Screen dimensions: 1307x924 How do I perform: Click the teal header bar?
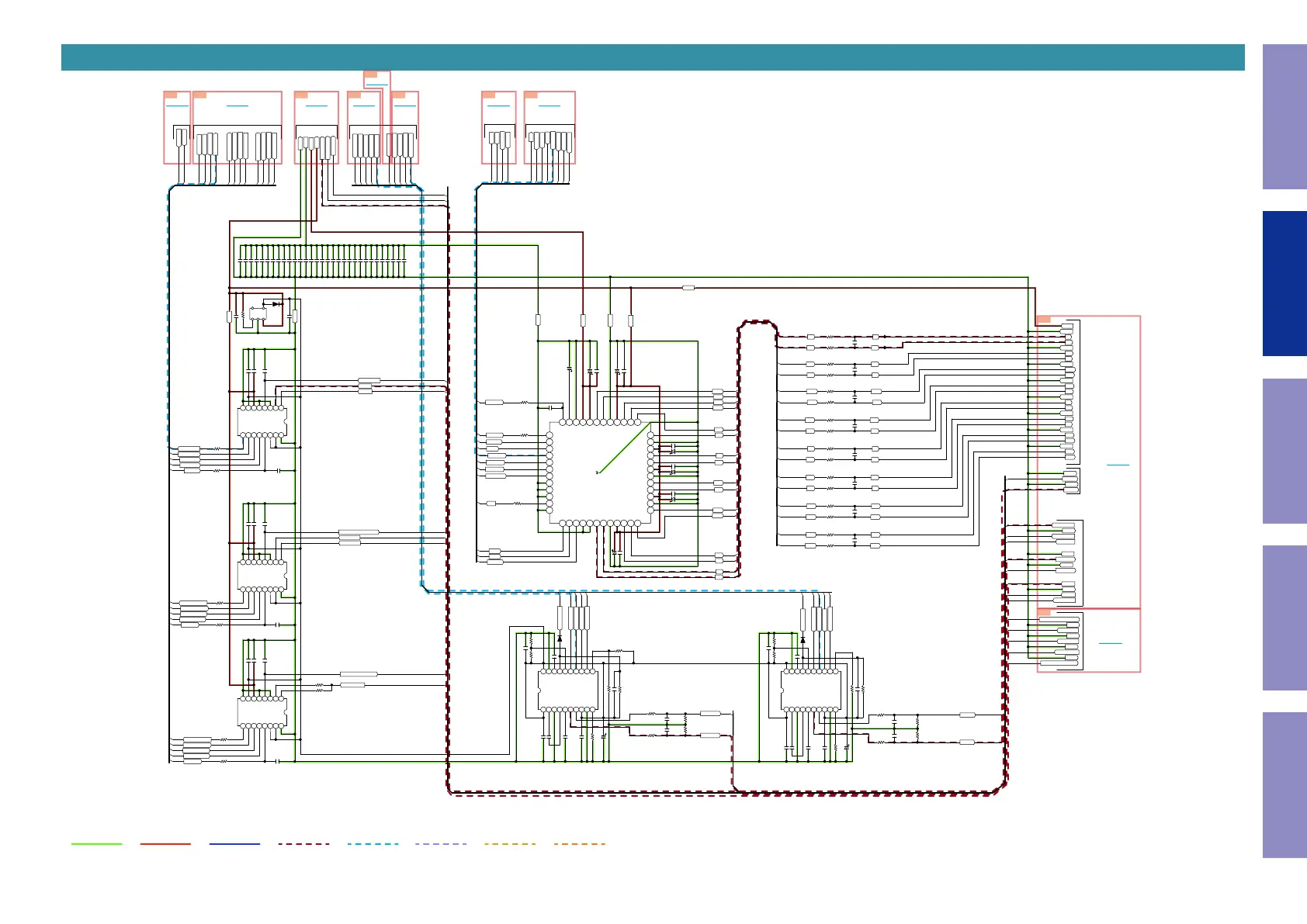pos(652,57)
